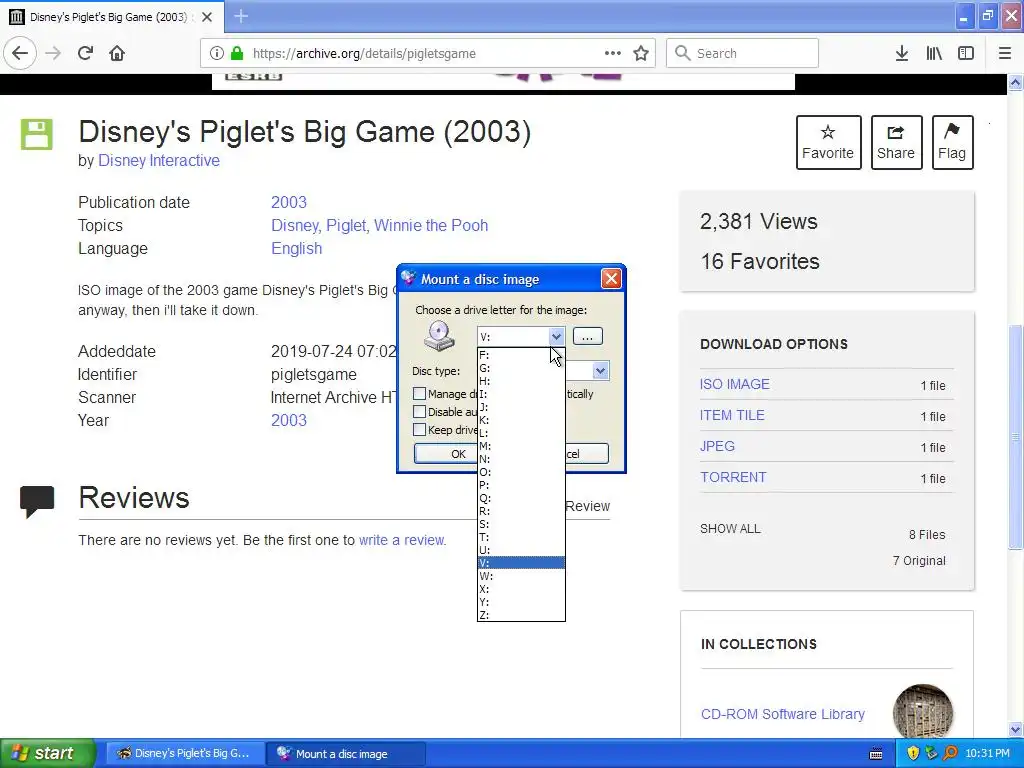Image resolution: width=1024 pixels, height=768 pixels.
Task: Click the system clock 10:31 PM
Action: [987, 754]
